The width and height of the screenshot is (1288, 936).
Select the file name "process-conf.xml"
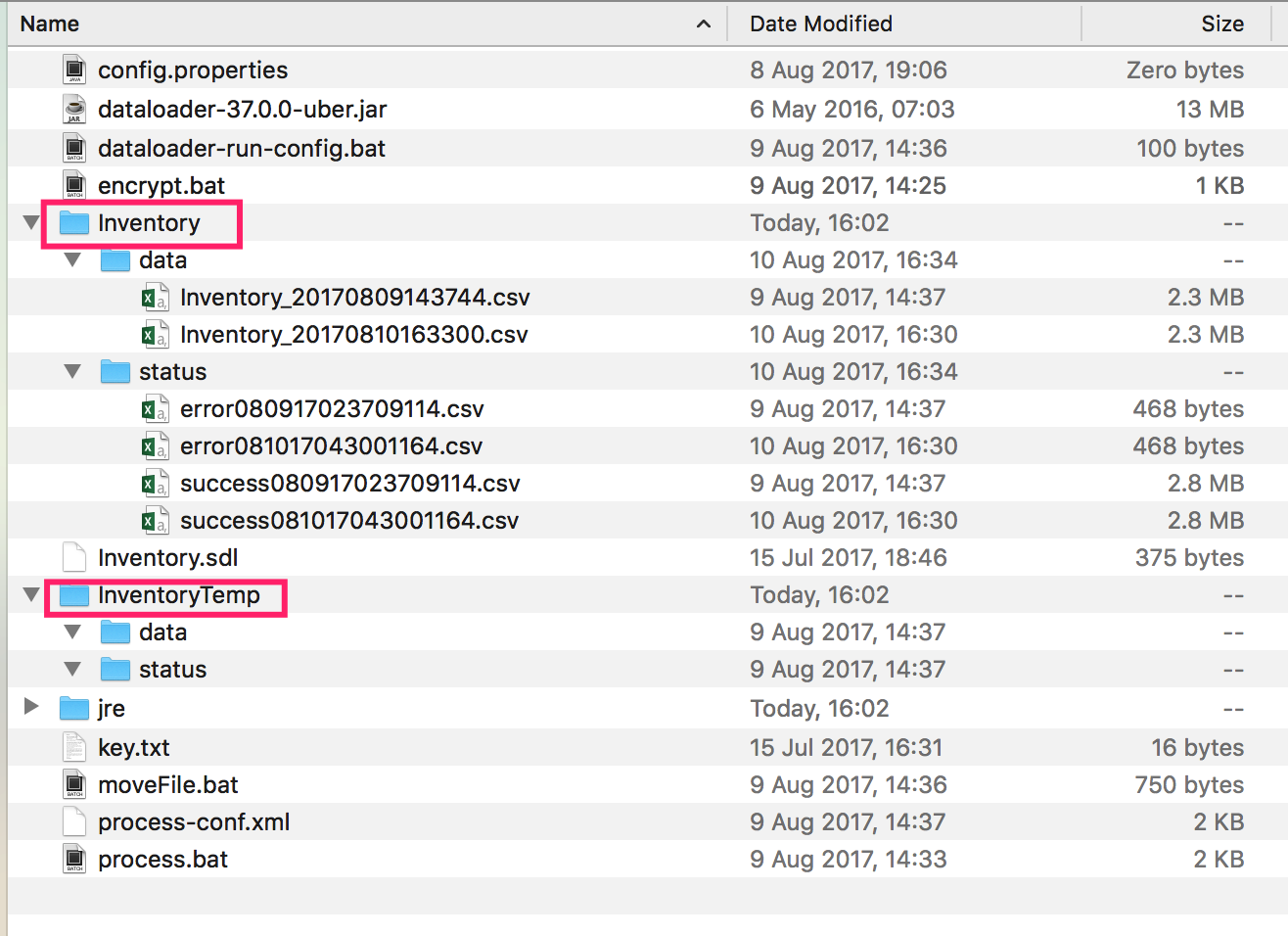194,822
